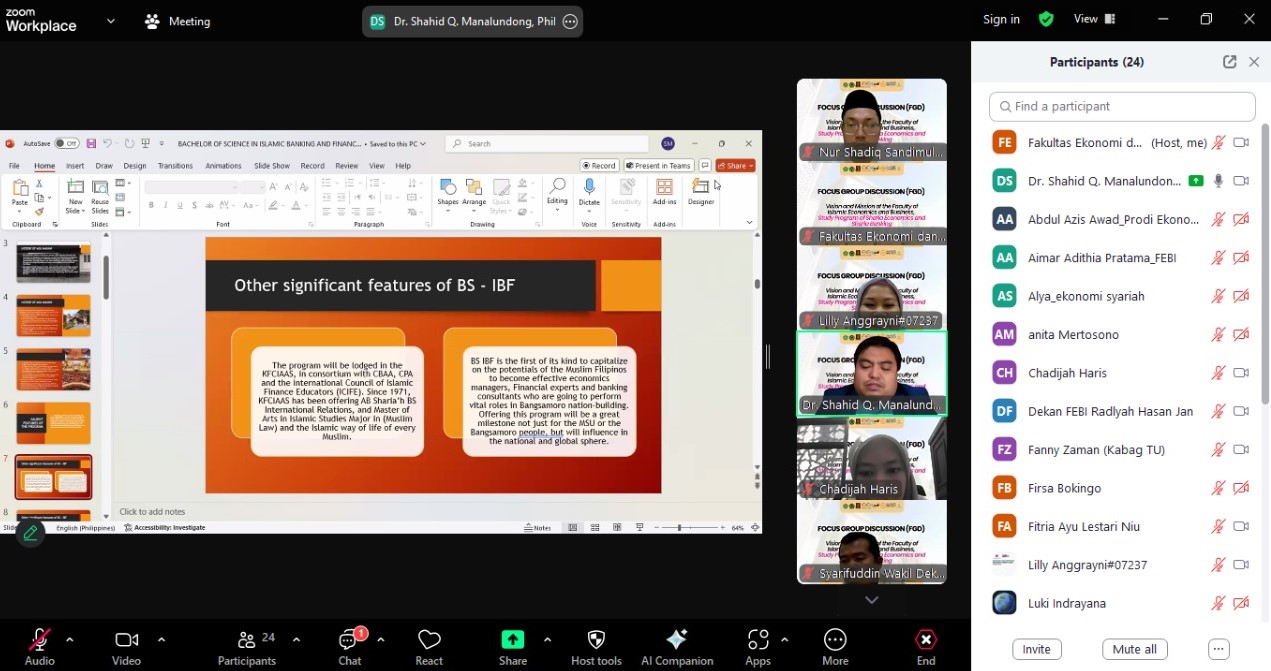Expand the Audio options arrow
The width and height of the screenshot is (1271, 671).
click(x=69, y=639)
